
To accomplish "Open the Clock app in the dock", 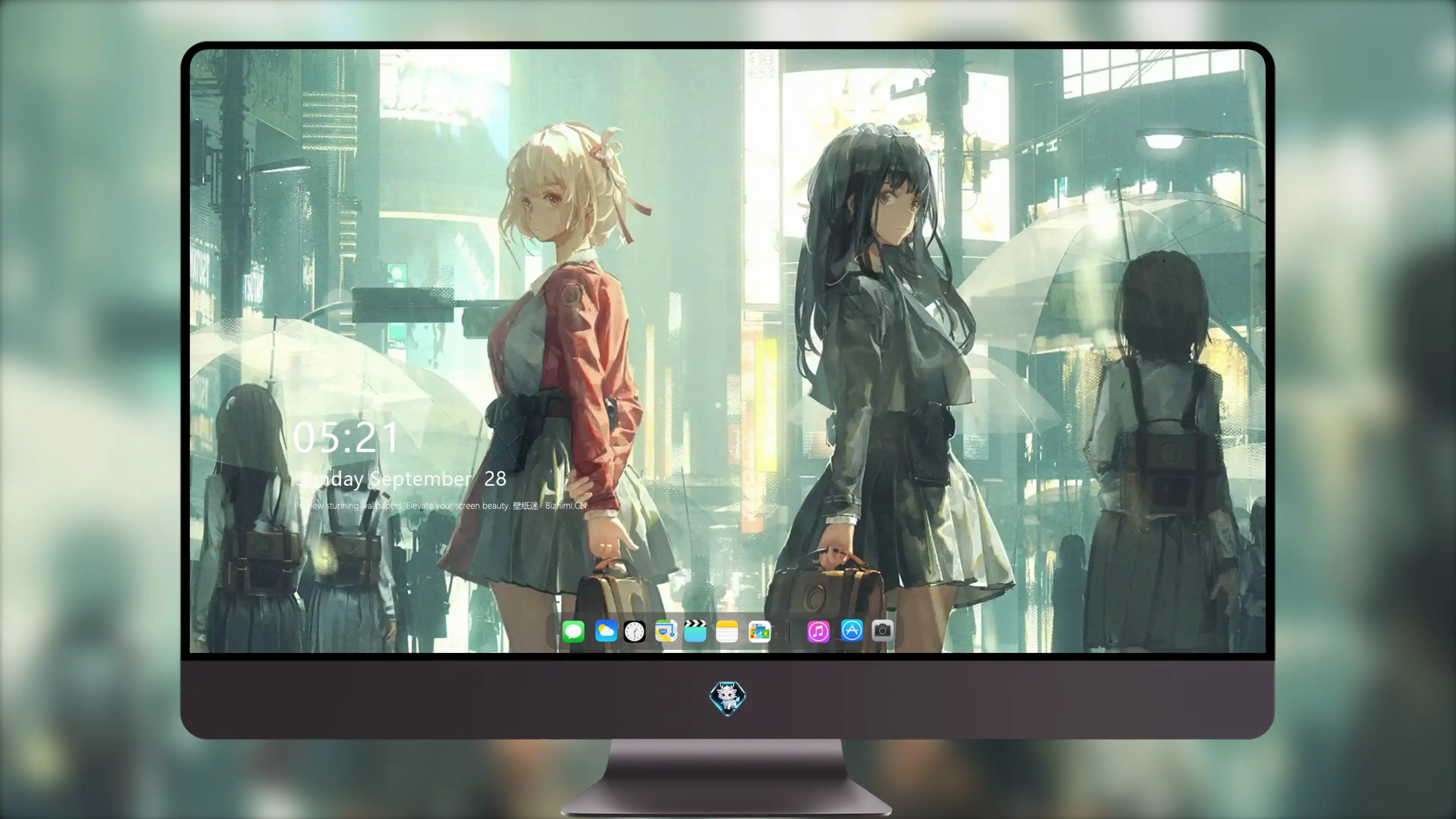I will [634, 631].
